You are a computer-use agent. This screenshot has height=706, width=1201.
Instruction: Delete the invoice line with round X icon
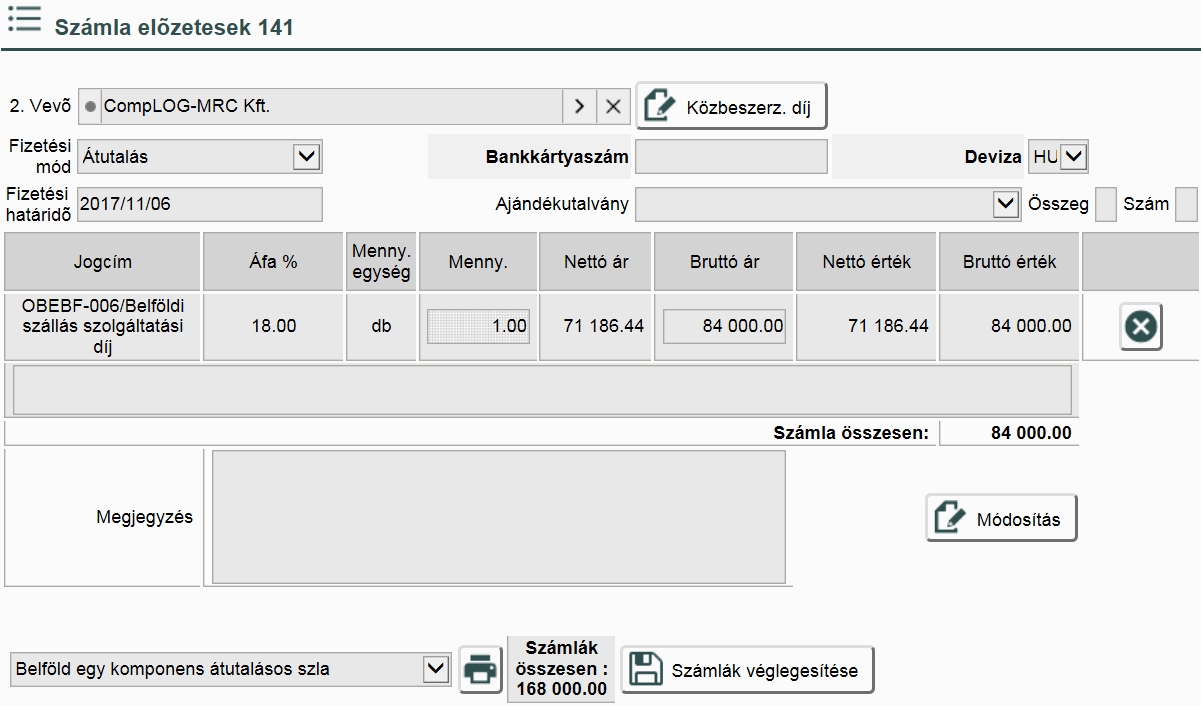(x=1141, y=328)
